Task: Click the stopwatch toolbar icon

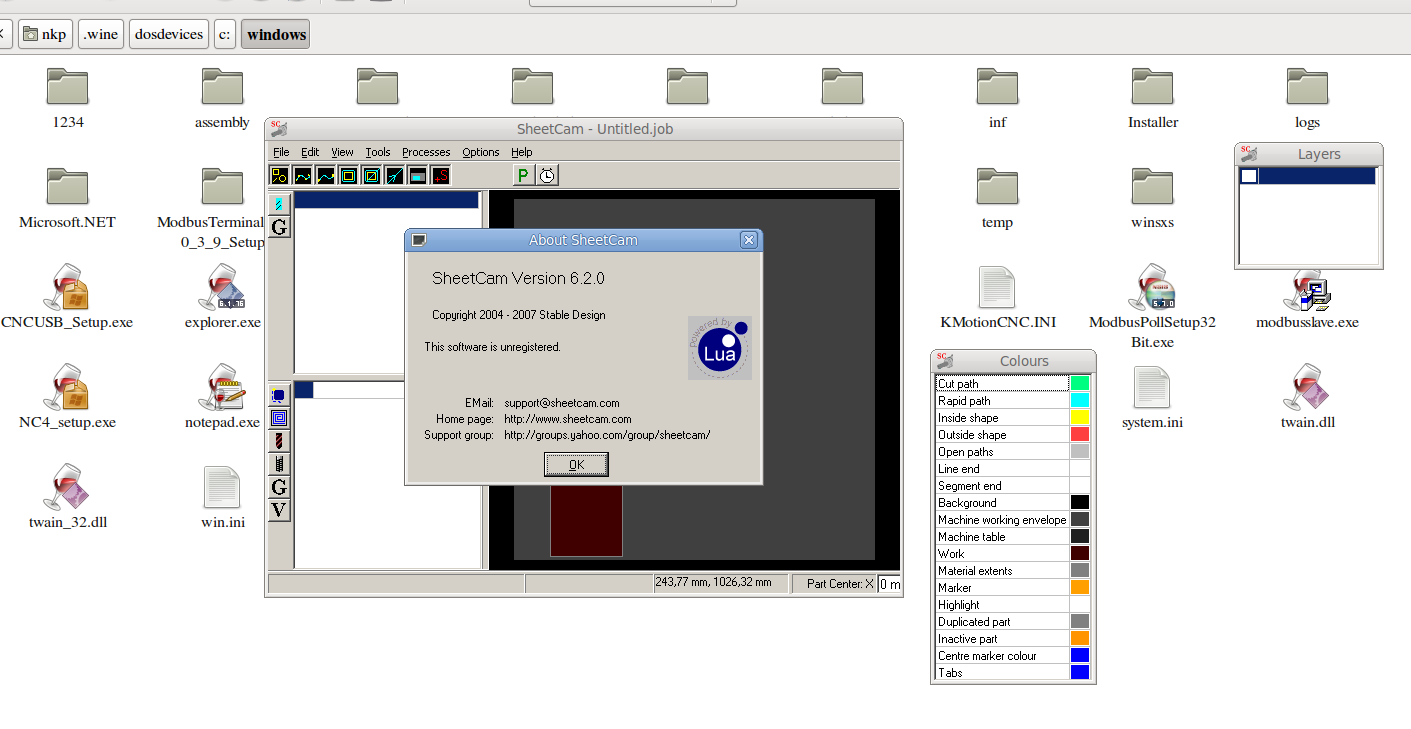Action: pos(547,176)
